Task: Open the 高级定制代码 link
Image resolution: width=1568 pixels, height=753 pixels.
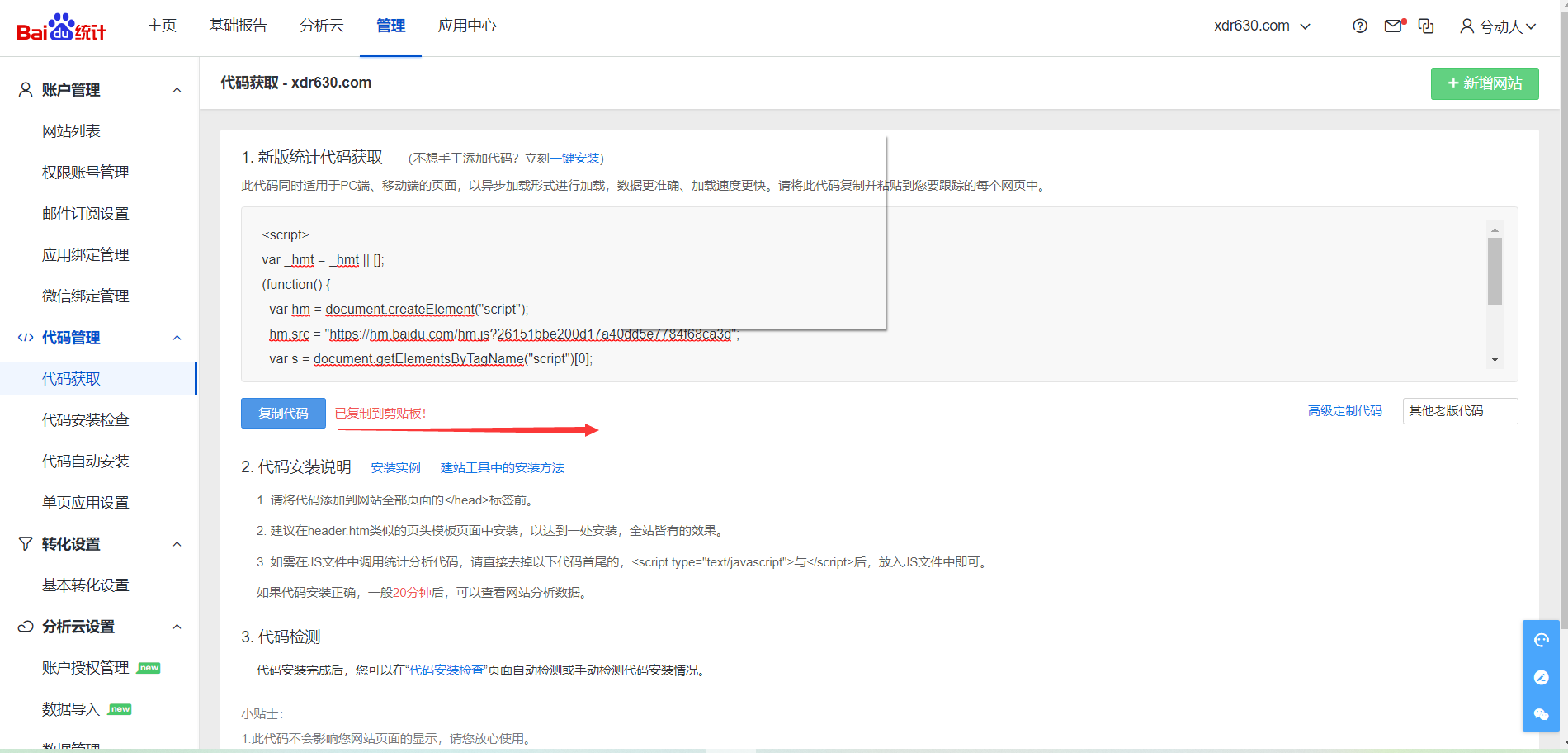Action: pos(1344,410)
